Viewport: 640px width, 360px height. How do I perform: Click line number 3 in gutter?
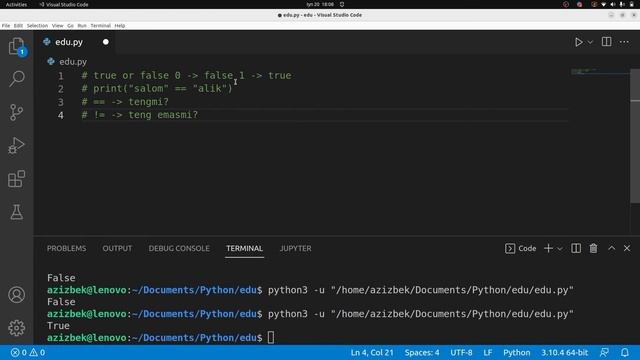(60, 102)
